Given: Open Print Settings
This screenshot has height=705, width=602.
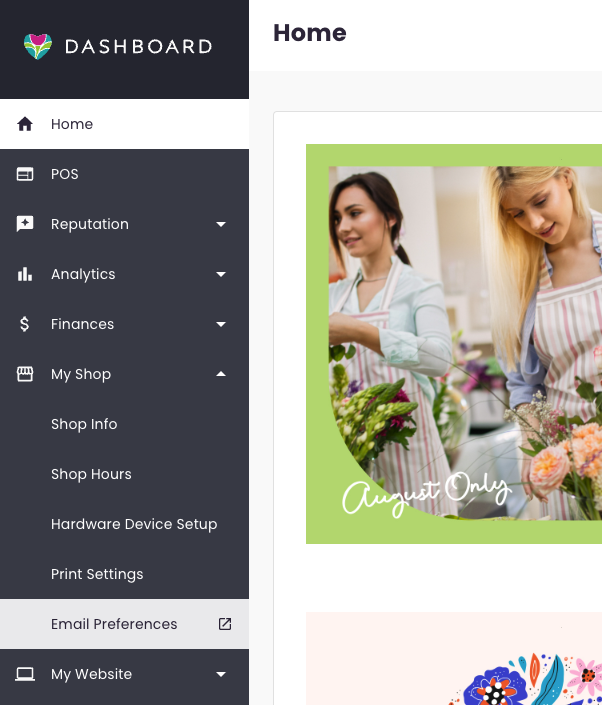Looking at the screenshot, I should tap(97, 574).
